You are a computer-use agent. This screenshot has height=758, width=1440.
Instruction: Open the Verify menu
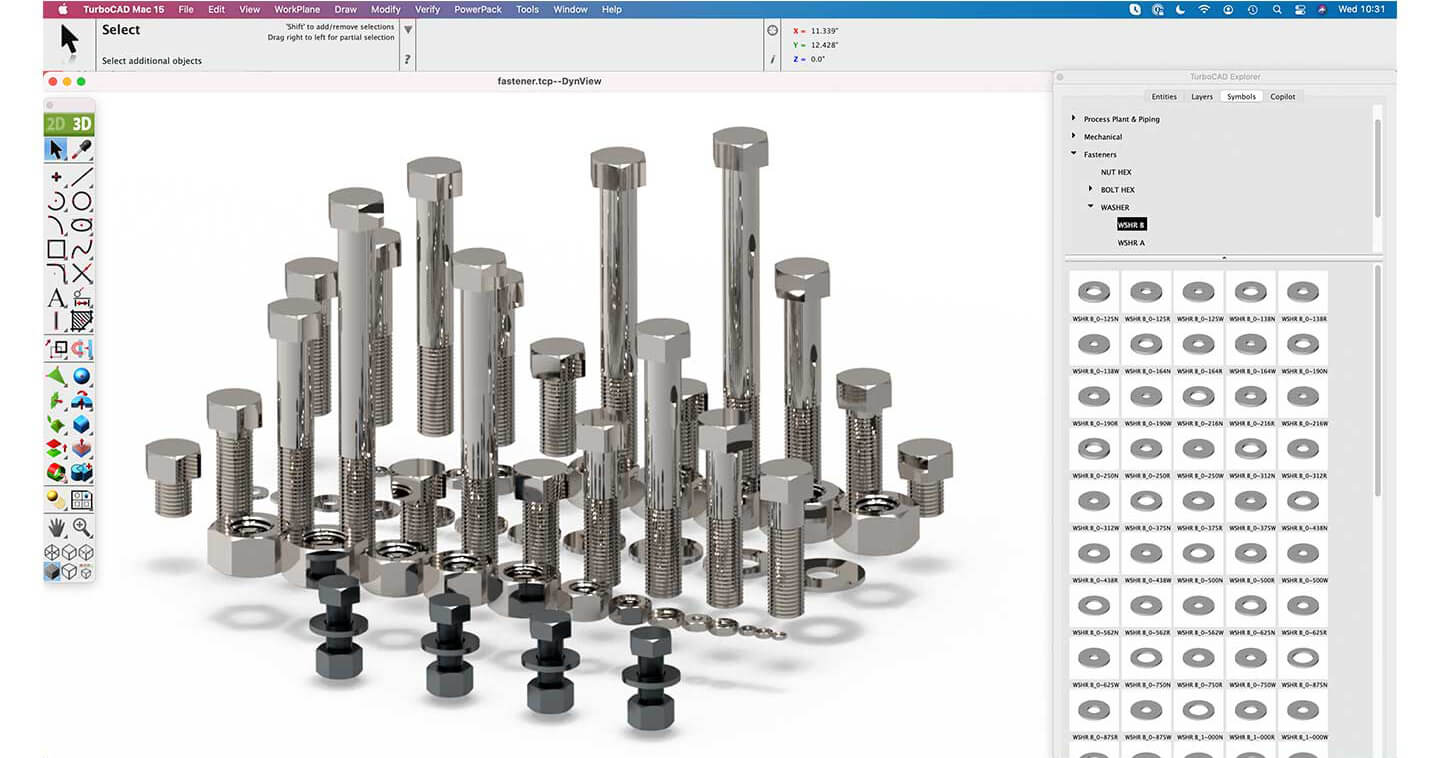(x=427, y=9)
